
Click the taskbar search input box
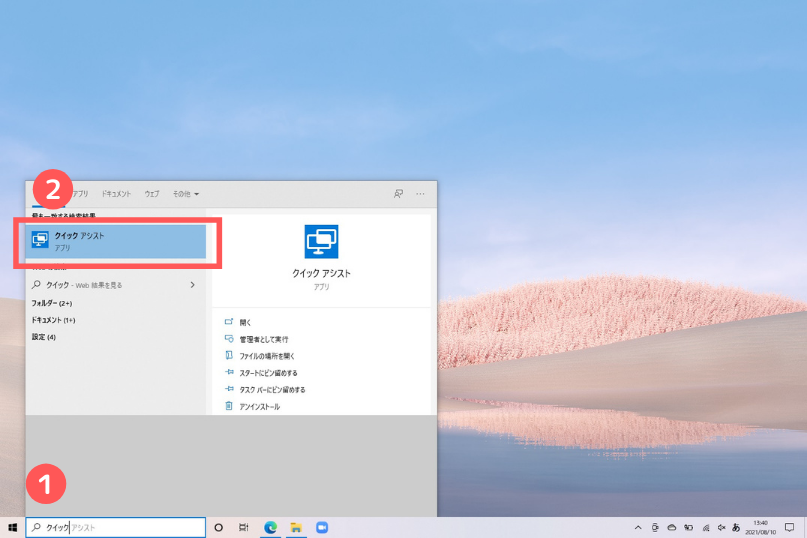[116, 527]
